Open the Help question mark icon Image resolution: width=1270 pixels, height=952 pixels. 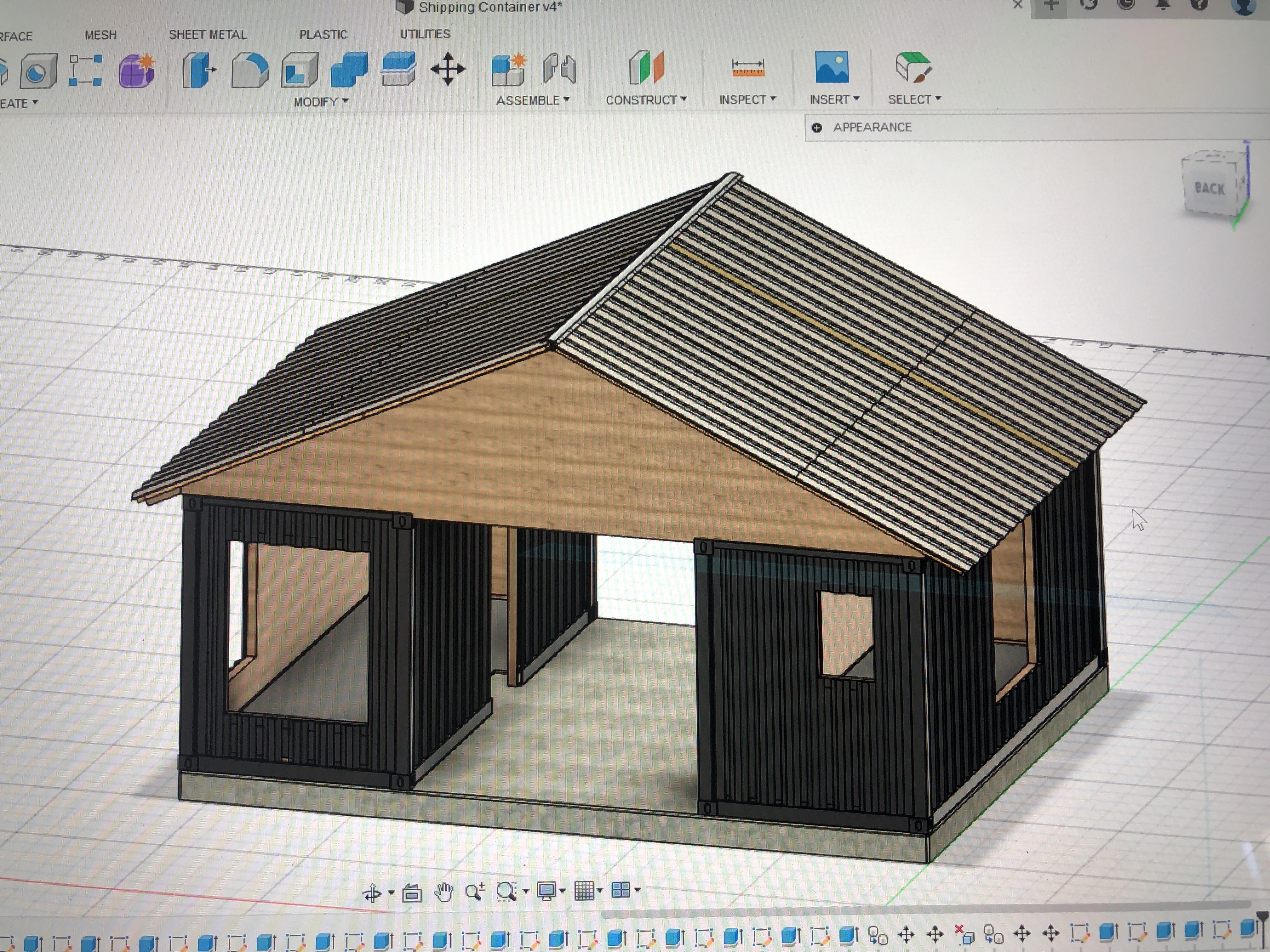tap(1199, 5)
